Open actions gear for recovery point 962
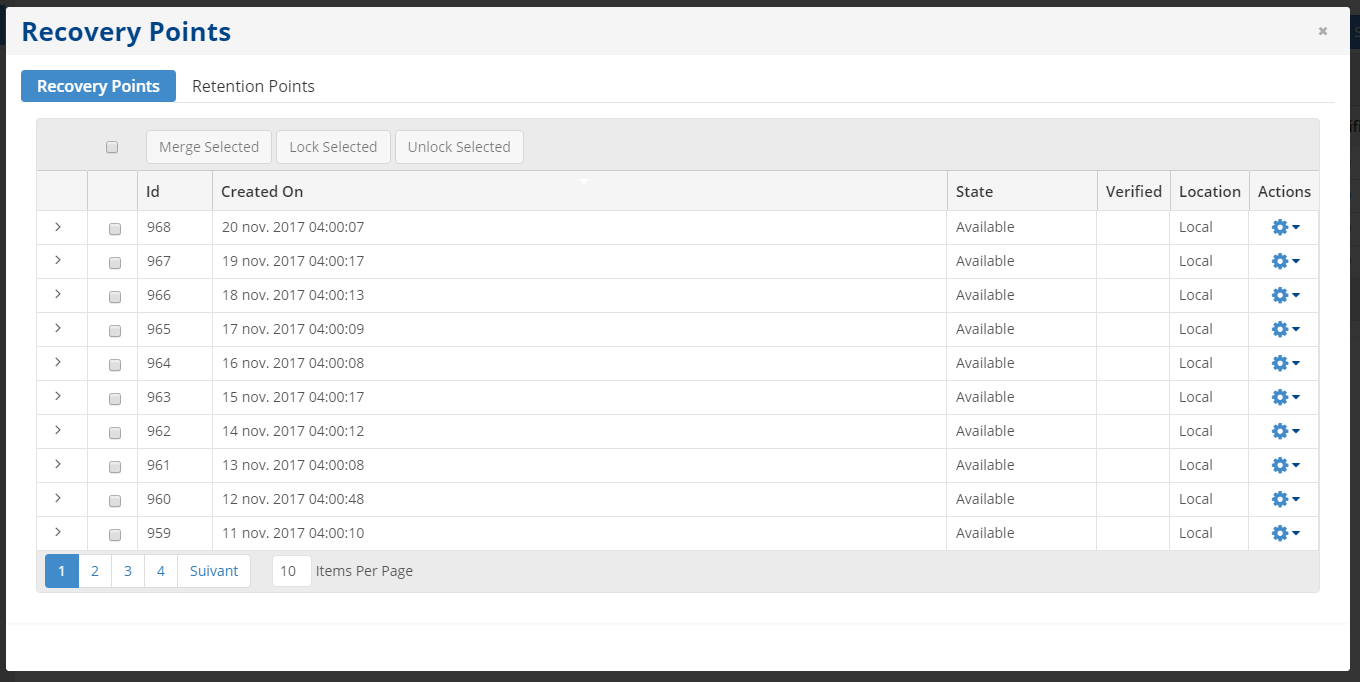 (x=1285, y=432)
